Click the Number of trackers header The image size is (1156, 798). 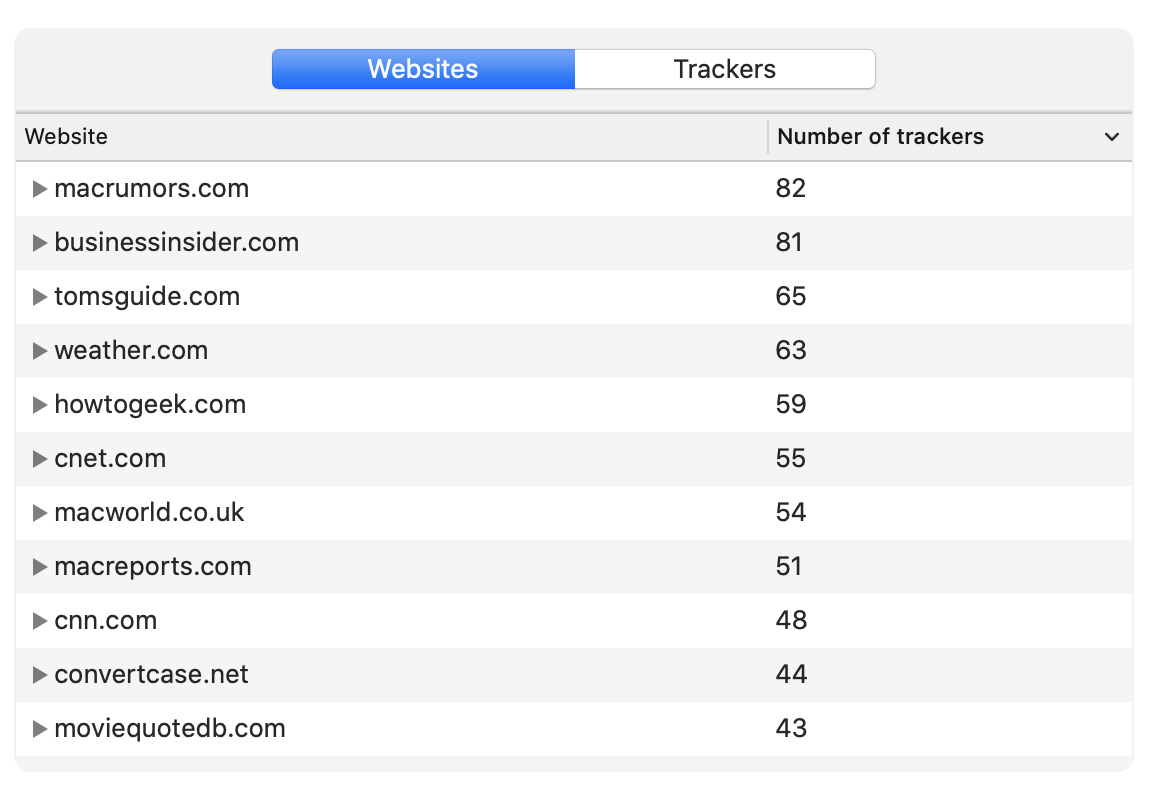click(x=880, y=137)
